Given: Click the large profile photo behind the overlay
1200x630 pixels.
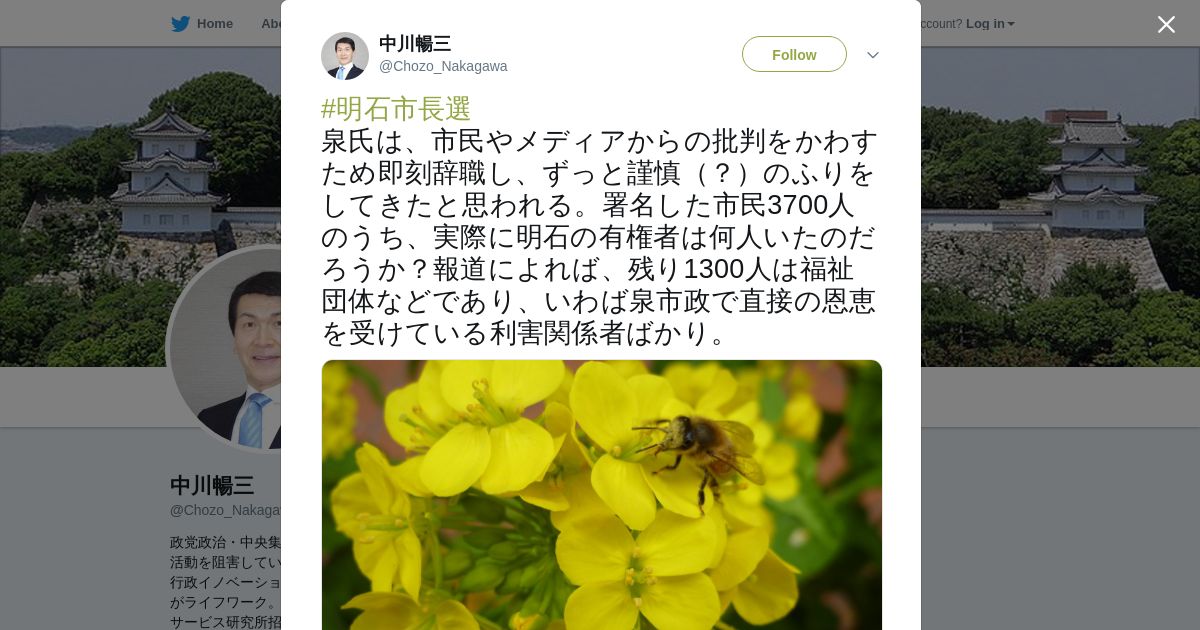Looking at the screenshot, I should pos(227,348).
